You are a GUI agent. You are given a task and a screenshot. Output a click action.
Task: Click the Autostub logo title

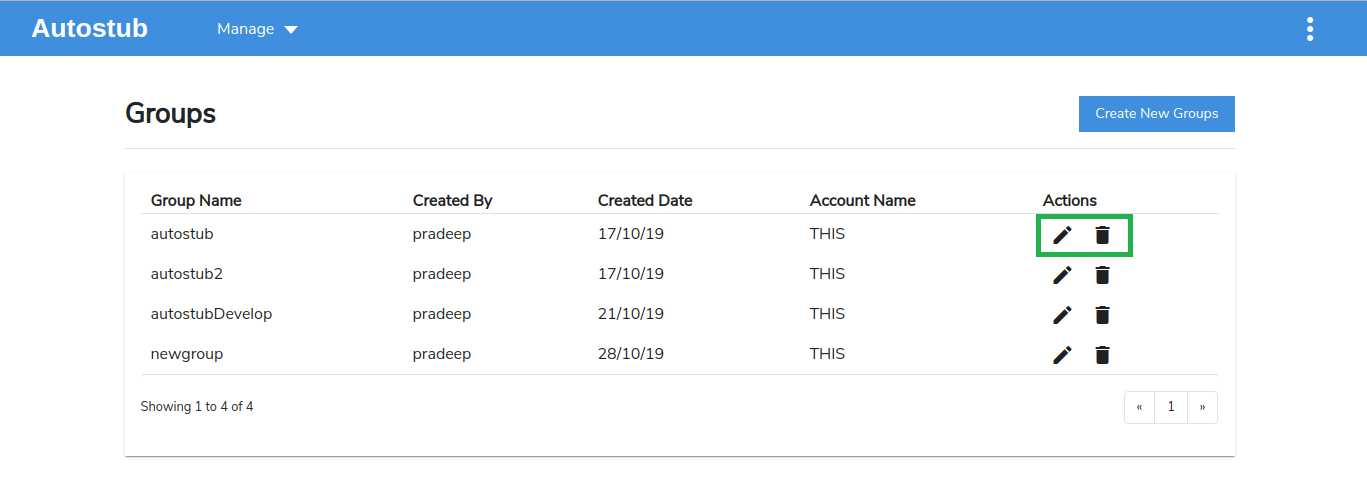(90, 28)
